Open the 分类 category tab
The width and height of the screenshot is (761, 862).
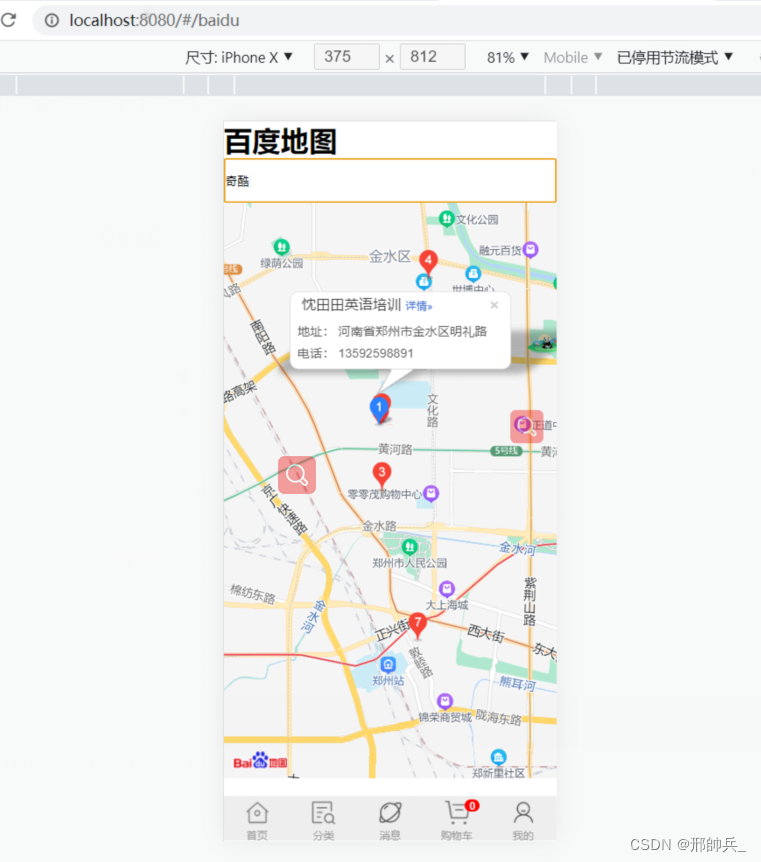click(x=323, y=821)
